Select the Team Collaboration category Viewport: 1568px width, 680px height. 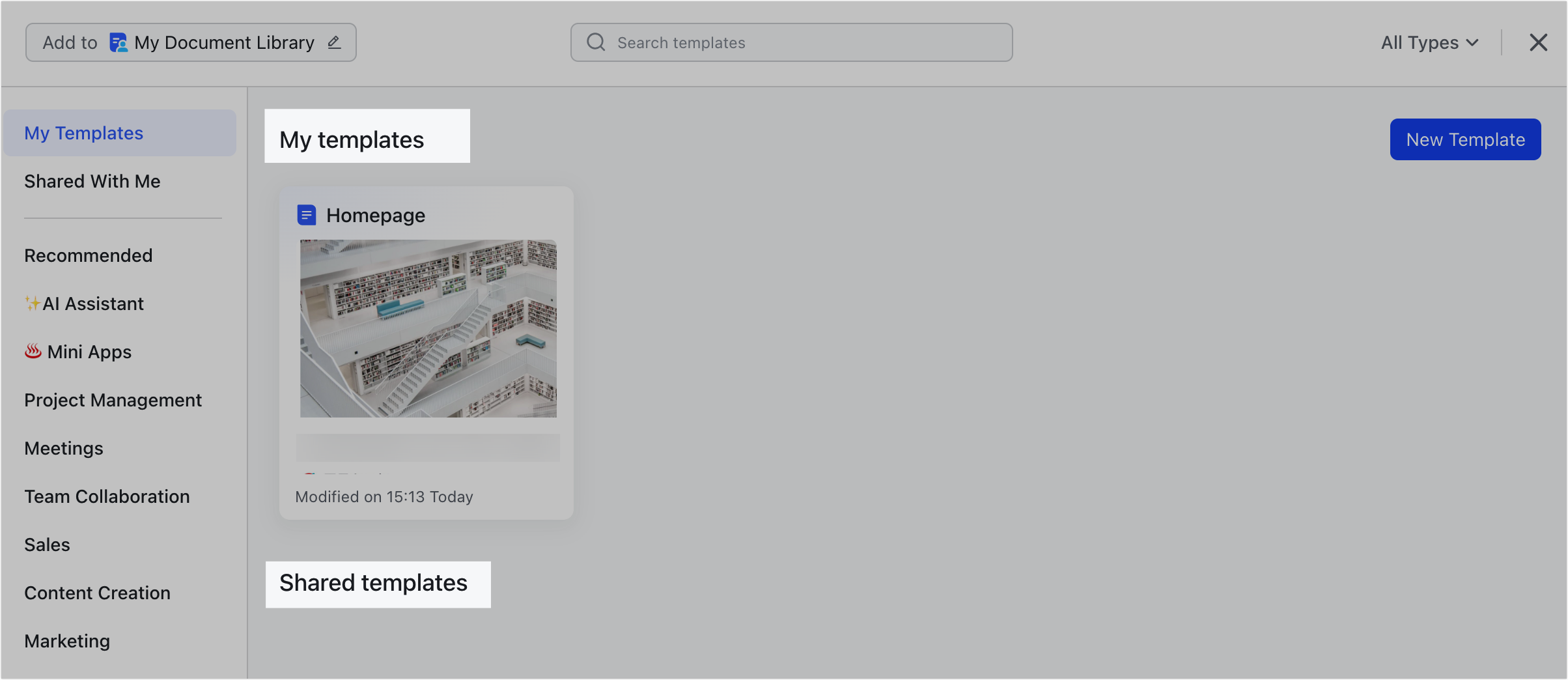(x=107, y=496)
